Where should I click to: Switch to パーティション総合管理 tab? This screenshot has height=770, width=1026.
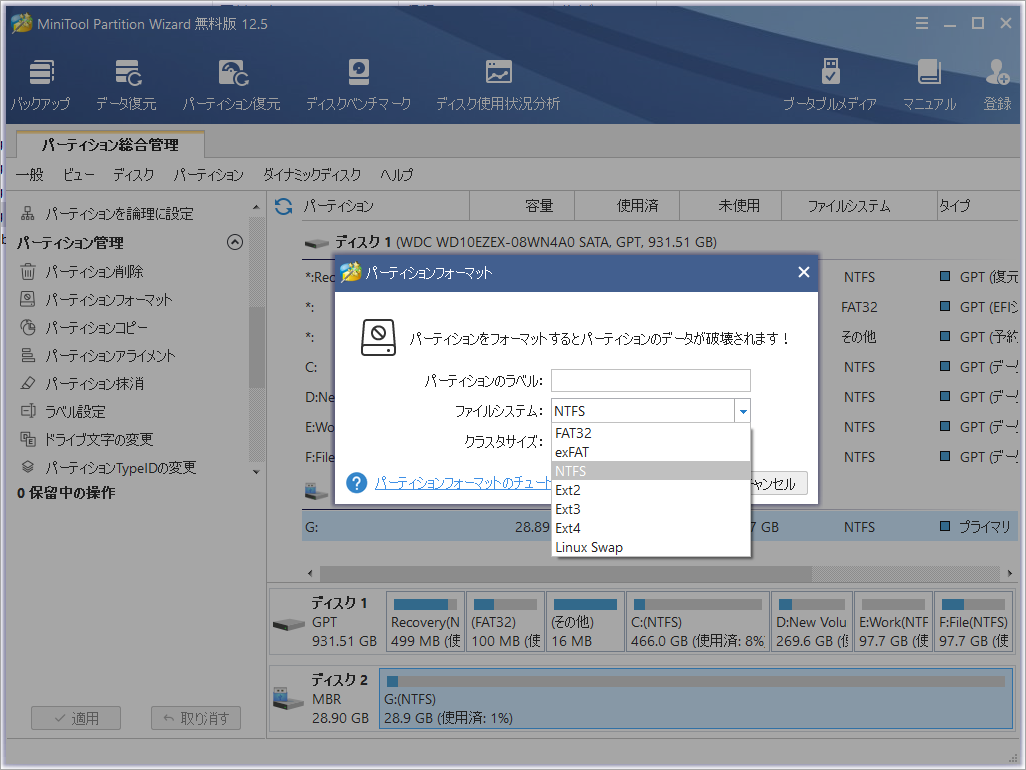coord(109,143)
